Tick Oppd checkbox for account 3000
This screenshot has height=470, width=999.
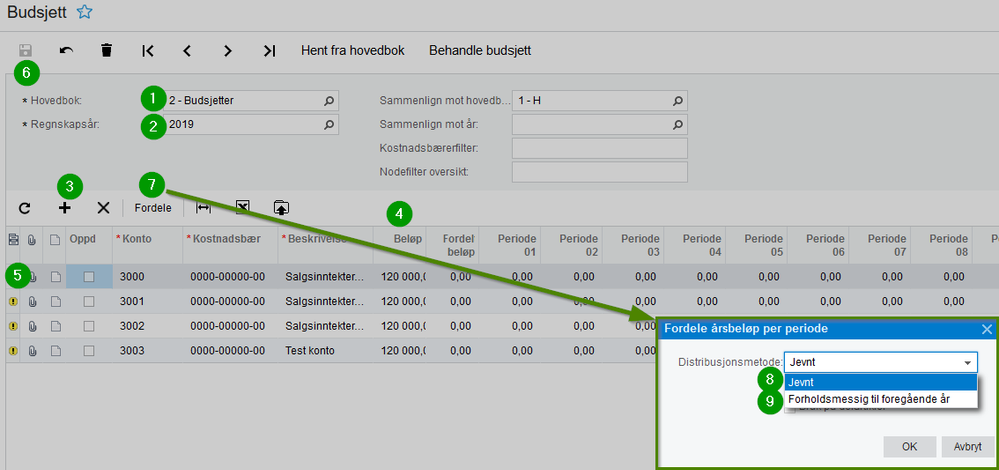[89, 276]
